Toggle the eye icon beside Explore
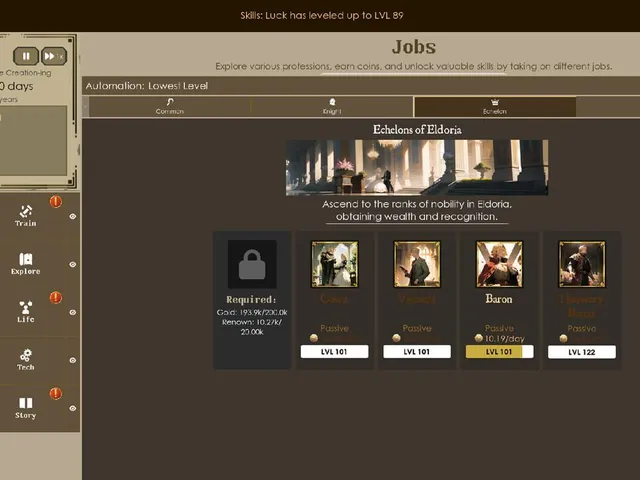 [x=73, y=264]
